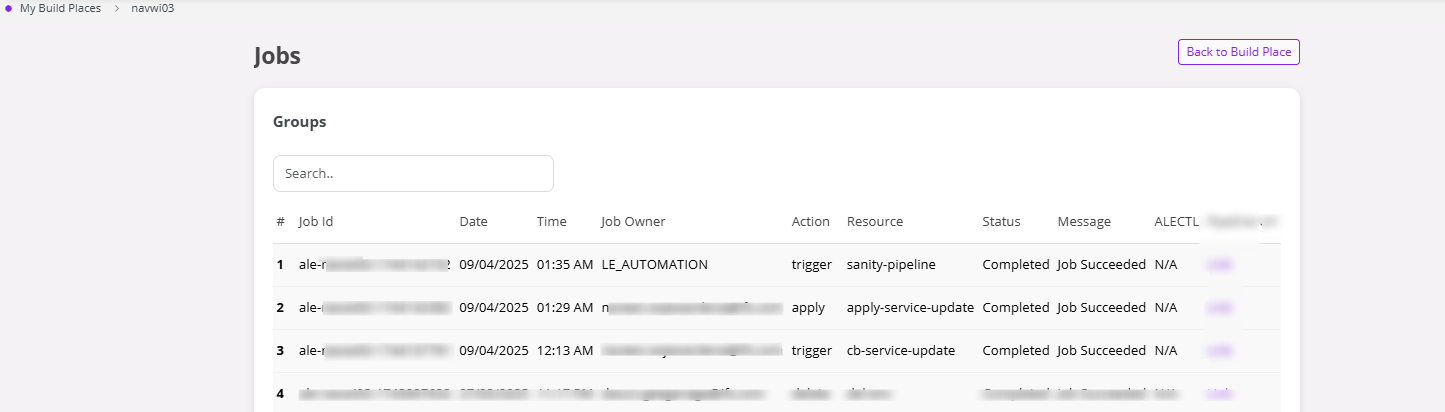Click the Date column header
This screenshot has height=412, width=1445.
(473, 221)
